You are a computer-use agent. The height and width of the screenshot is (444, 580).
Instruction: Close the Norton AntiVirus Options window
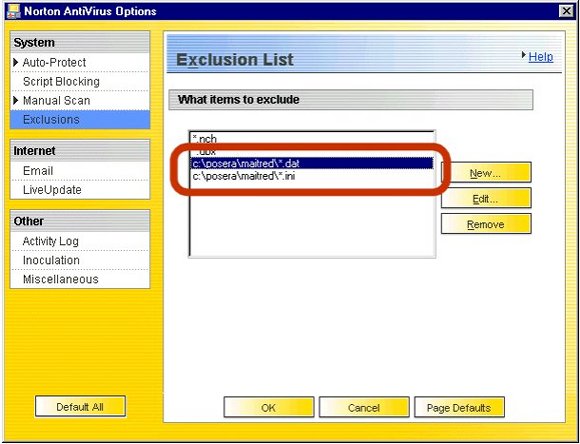pyautogui.click(x=566, y=11)
